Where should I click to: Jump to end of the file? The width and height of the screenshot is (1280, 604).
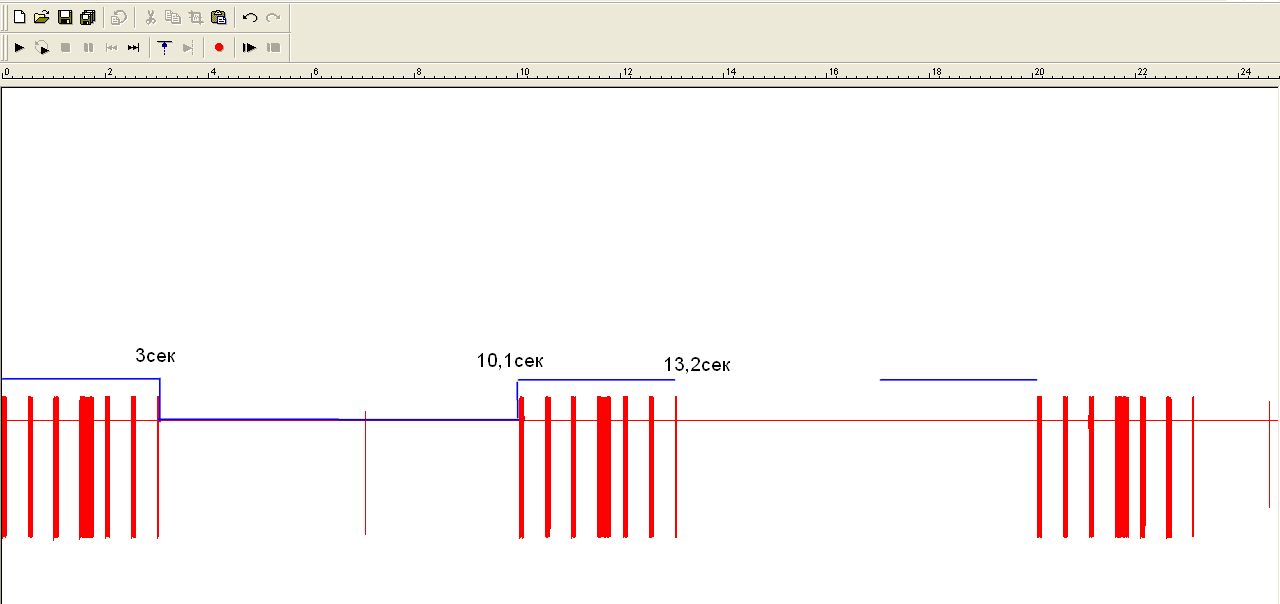point(134,47)
